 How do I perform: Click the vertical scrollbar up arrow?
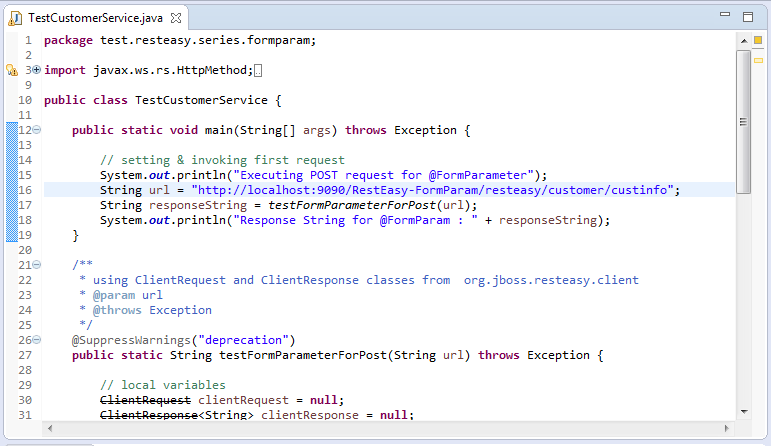[x=744, y=41]
